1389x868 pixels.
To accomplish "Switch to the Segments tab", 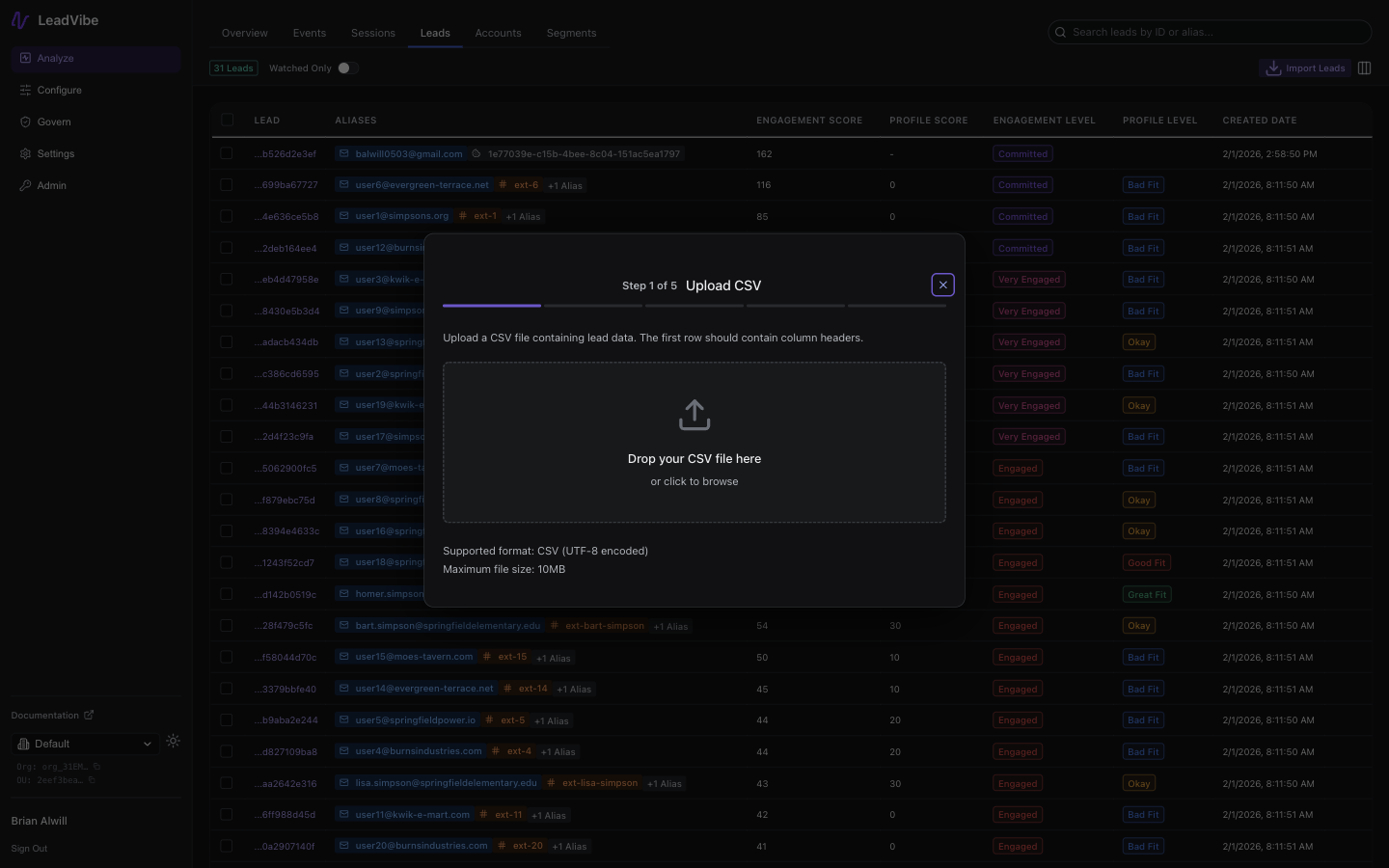I will pos(571,33).
